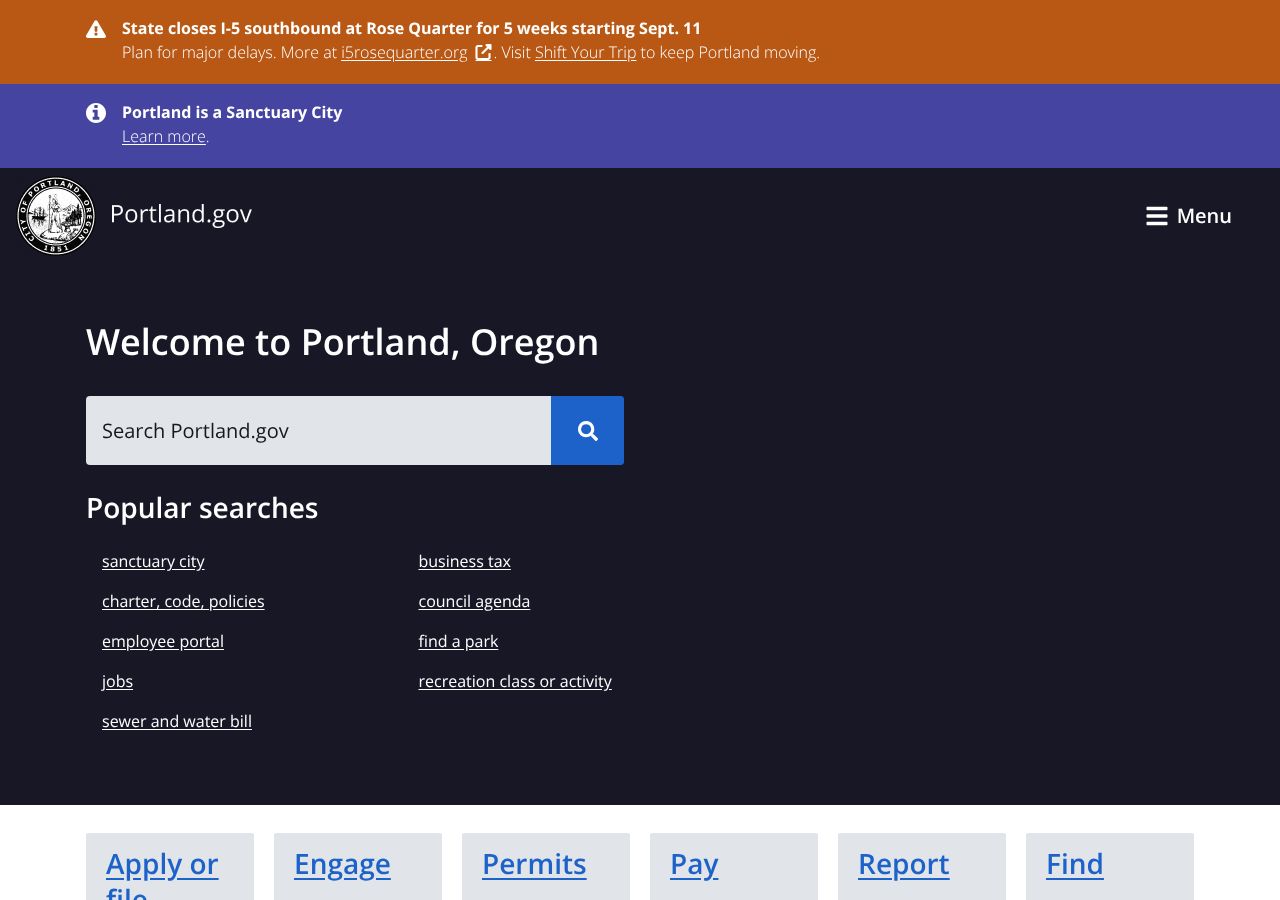Click the warning triangle alert icon
Viewport: 1280px width, 900px height.
coord(96,29)
